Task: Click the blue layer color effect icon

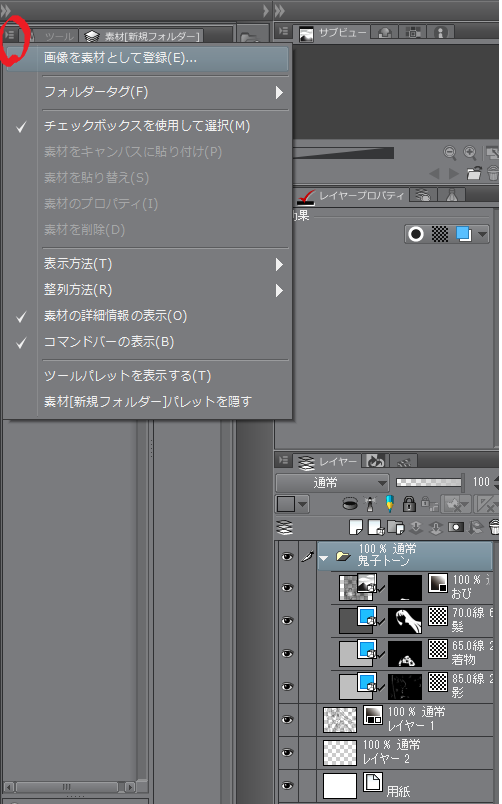Action: pos(464,234)
